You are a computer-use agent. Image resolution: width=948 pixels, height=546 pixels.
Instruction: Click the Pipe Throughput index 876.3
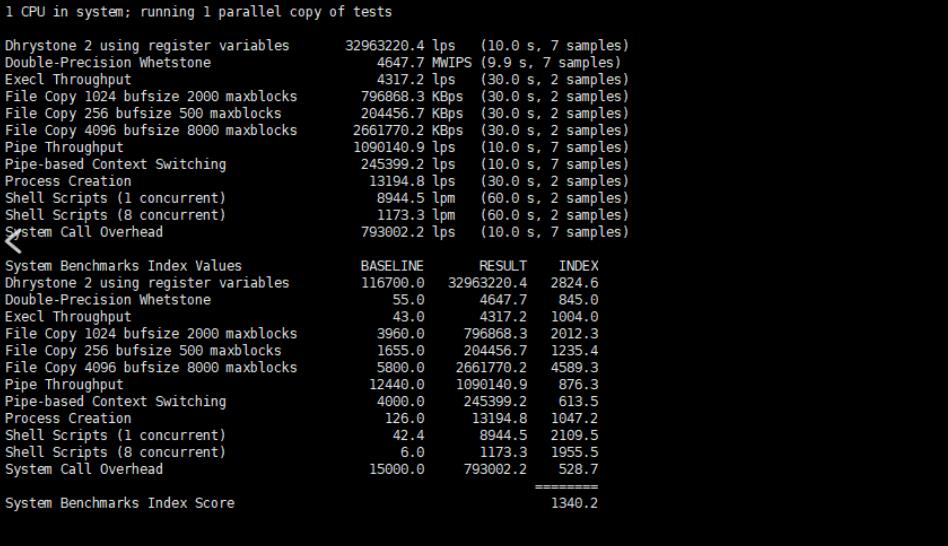[x=578, y=385]
